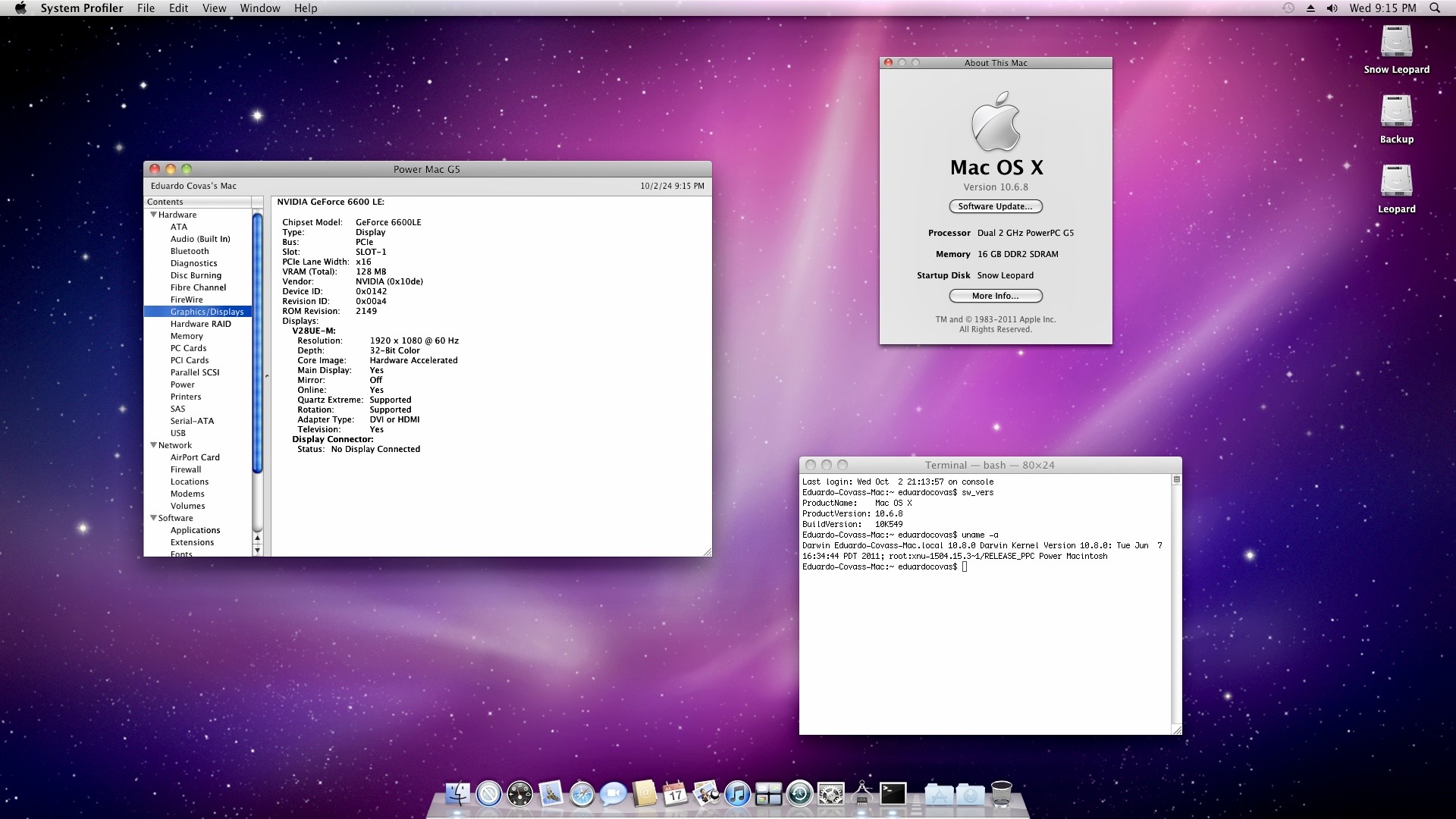The height and width of the screenshot is (819, 1456).
Task: Select PCI Cards in the sidebar
Action: (x=190, y=360)
